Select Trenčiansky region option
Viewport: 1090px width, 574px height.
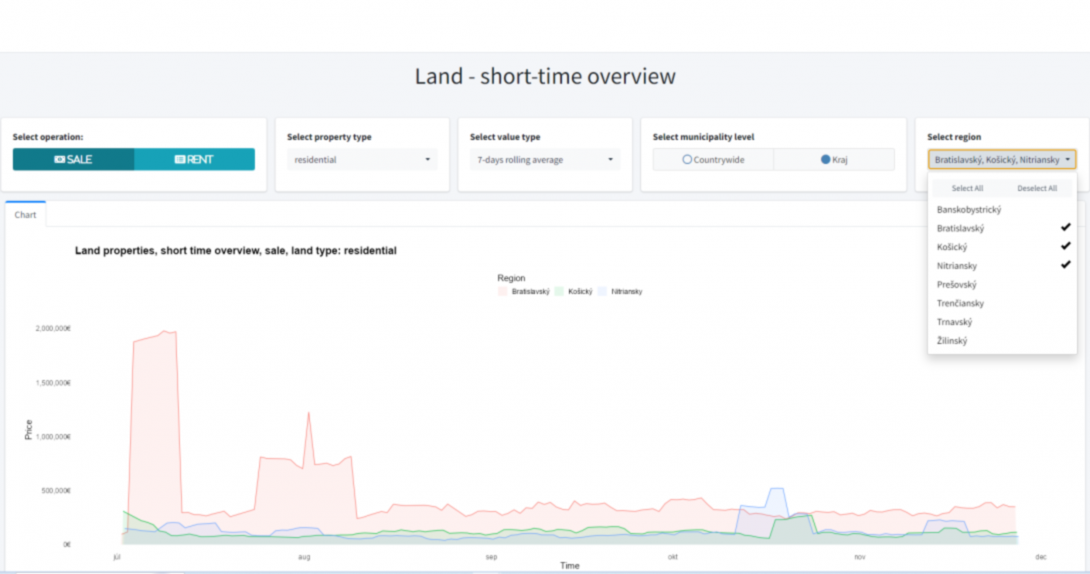[1002, 303]
